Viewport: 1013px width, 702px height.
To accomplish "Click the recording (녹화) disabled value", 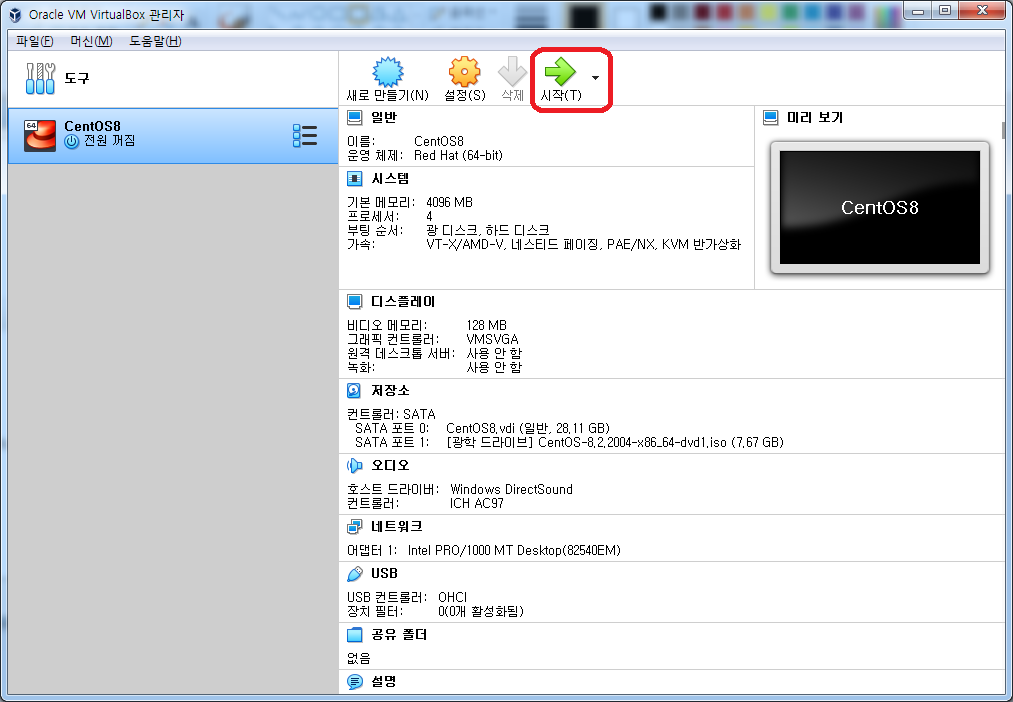I will (x=494, y=367).
